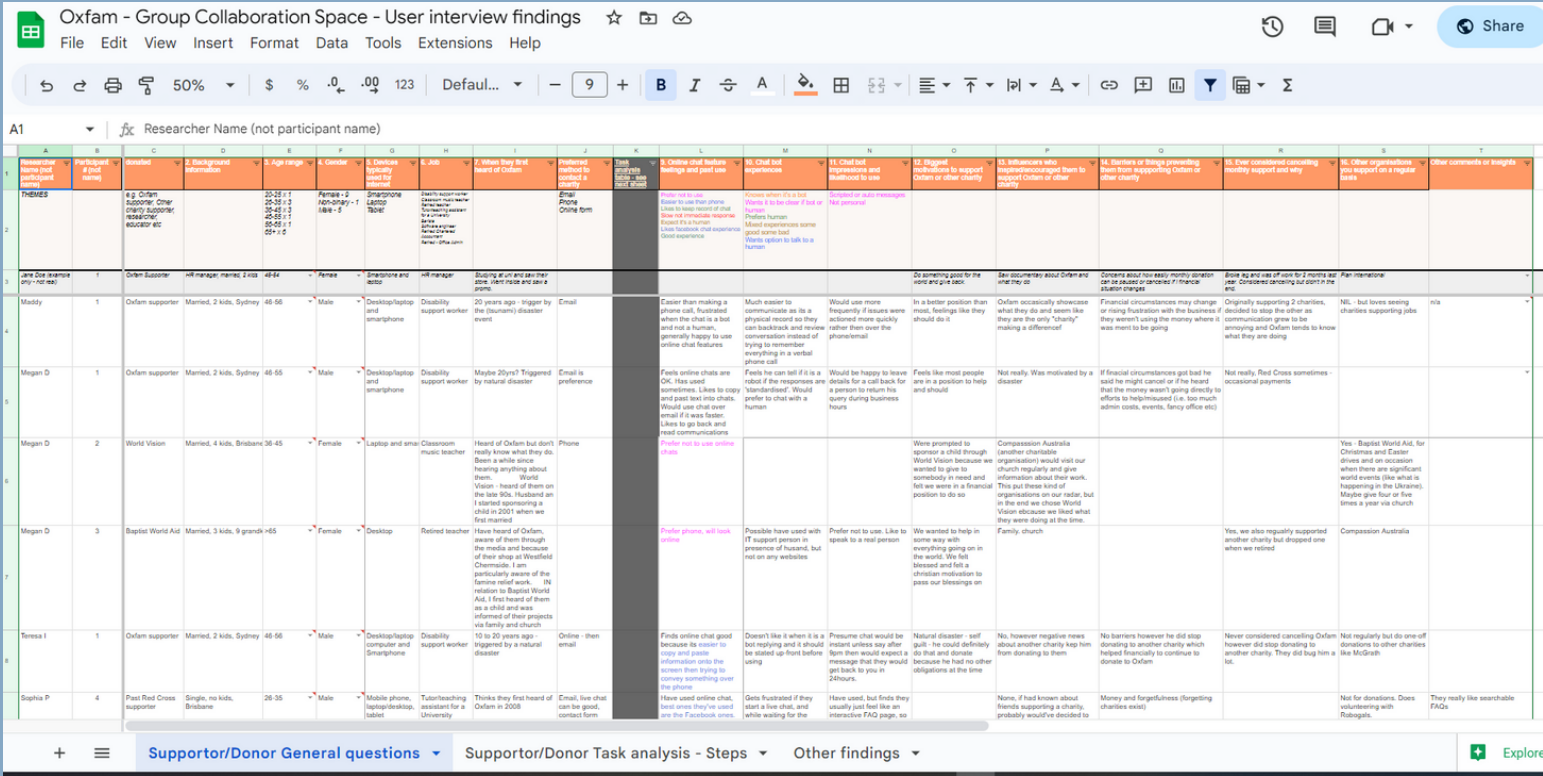Open the Borders tool
This screenshot has width=1543, height=776.
(x=841, y=85)
